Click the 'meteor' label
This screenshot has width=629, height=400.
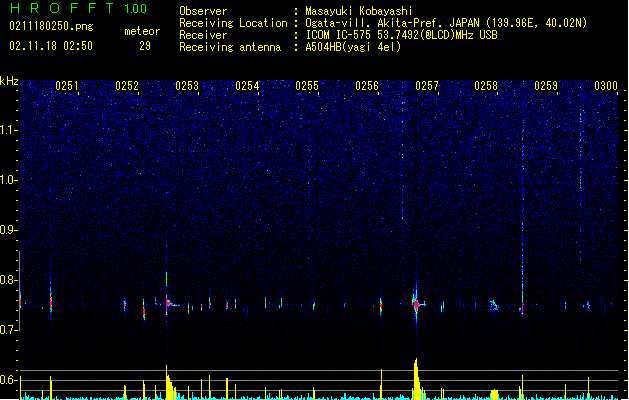(x=142, y=31)
